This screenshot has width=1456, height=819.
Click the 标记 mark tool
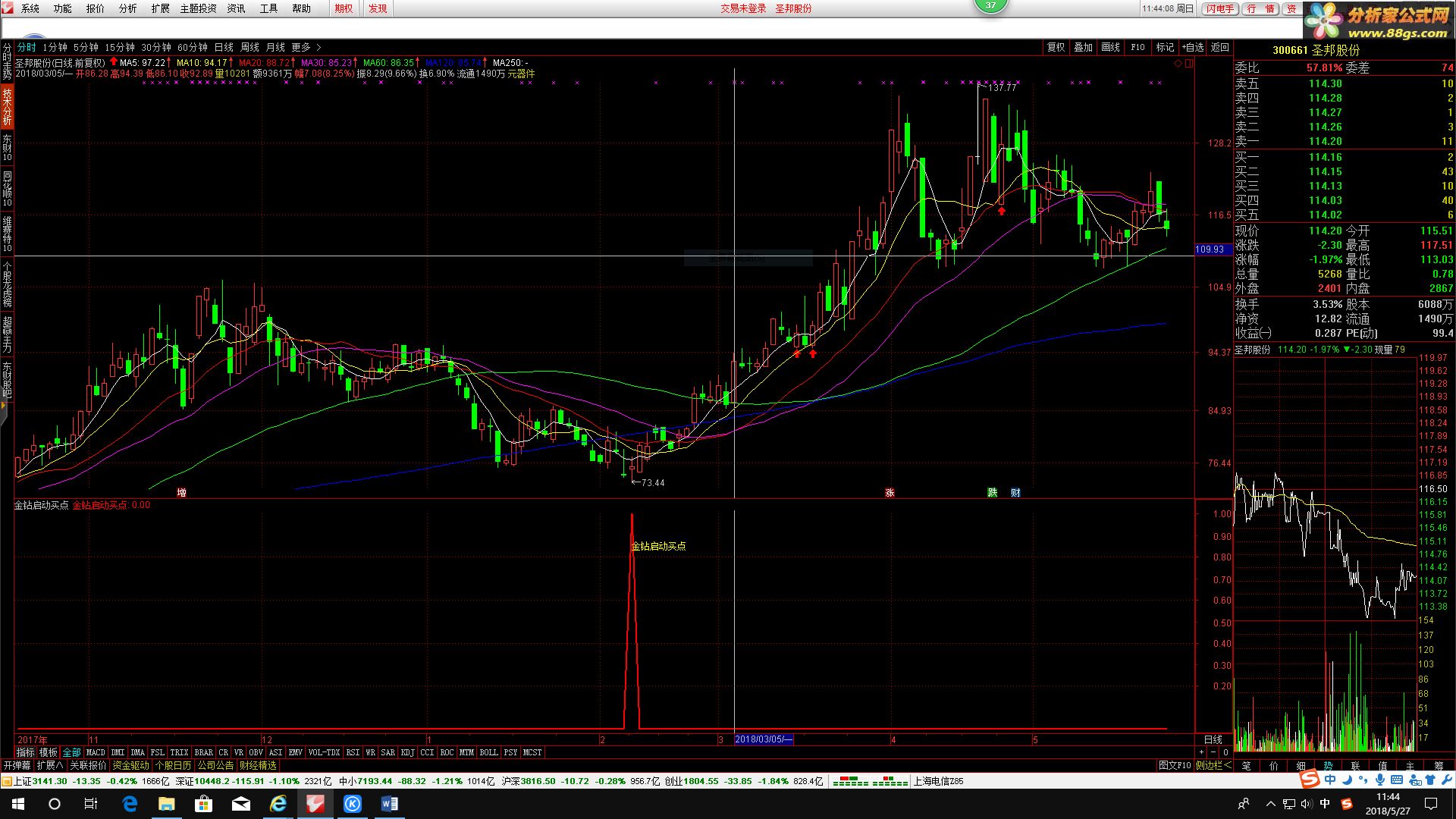pos(1165,47)
